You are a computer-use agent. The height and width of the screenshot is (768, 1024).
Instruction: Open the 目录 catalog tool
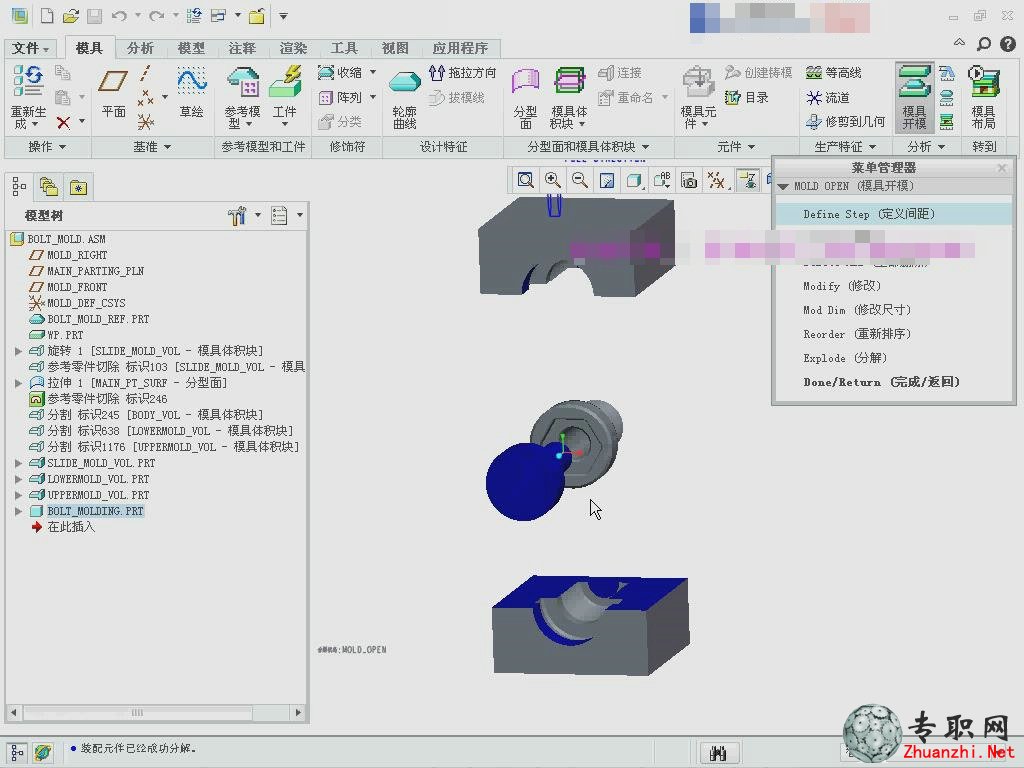(x=746, y=97)
